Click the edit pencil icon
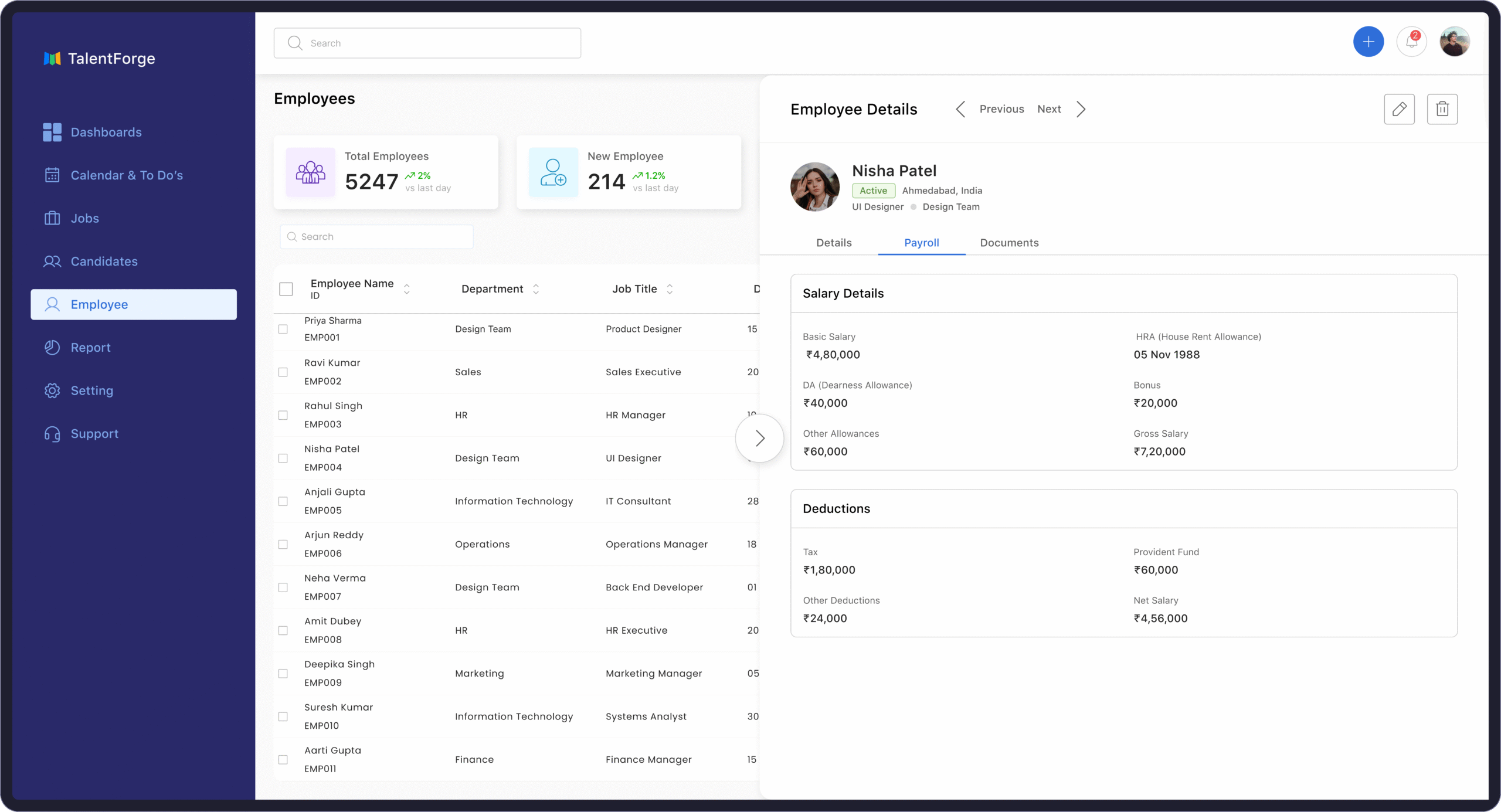The image size is (1501, 812). tap(1399, 109)
